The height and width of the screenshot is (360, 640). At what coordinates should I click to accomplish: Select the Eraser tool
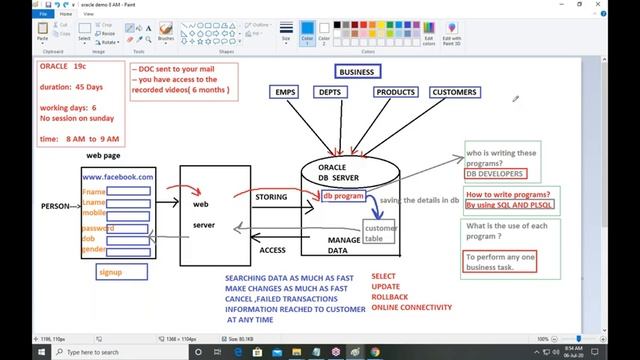tap(130, 40)
